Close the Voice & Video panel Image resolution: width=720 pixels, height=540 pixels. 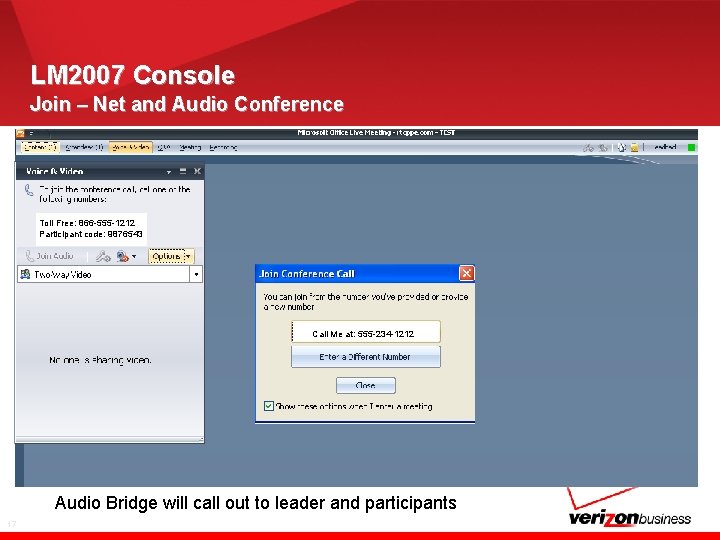[197, 171]
